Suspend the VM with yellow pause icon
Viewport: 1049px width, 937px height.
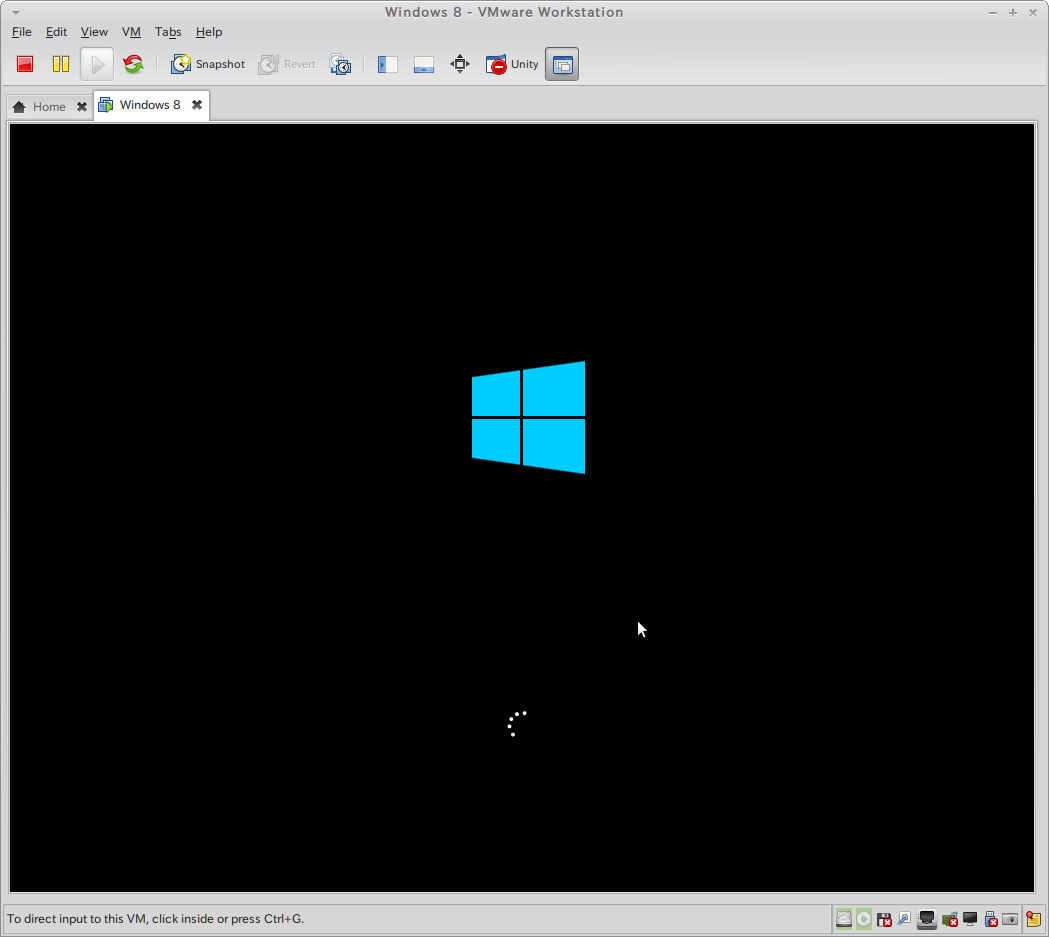tap(61, 64)
